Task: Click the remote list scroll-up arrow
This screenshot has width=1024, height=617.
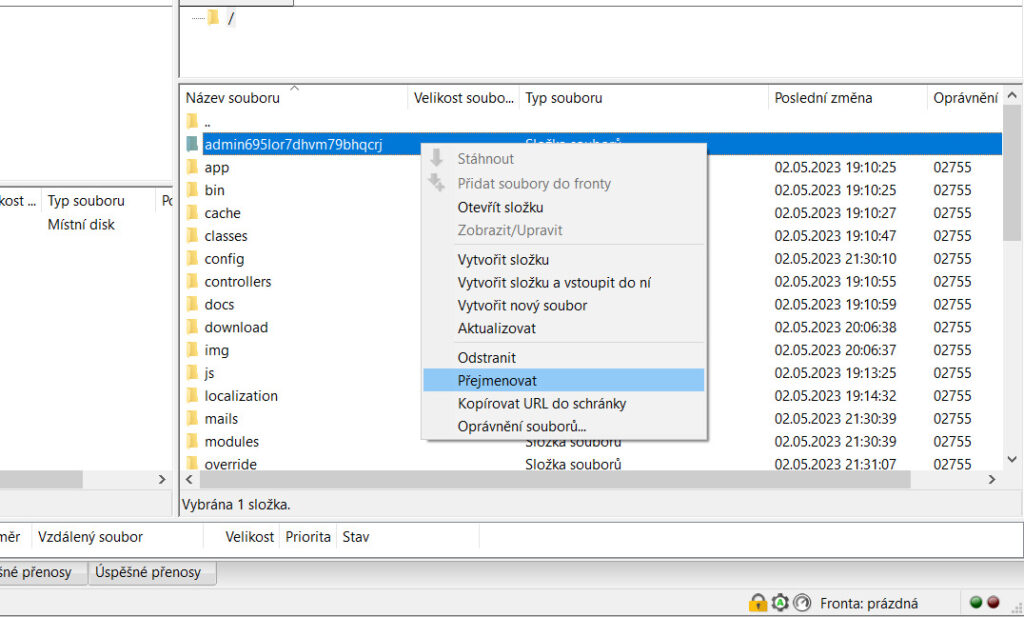Action: coord(1012,95)
